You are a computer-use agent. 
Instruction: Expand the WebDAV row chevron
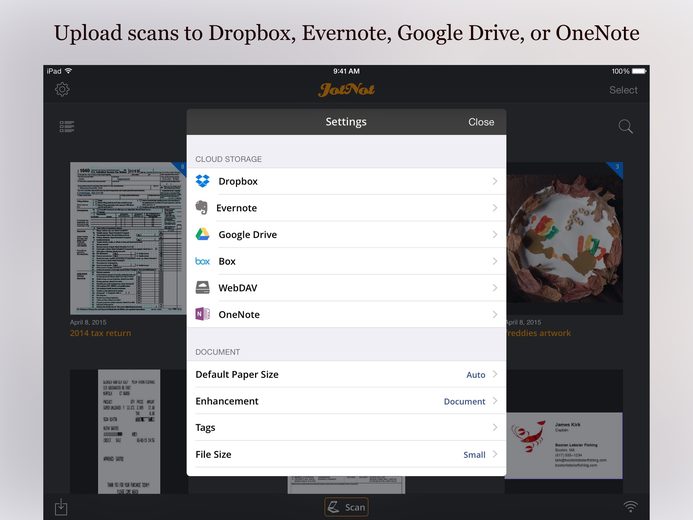coord(495,288)
